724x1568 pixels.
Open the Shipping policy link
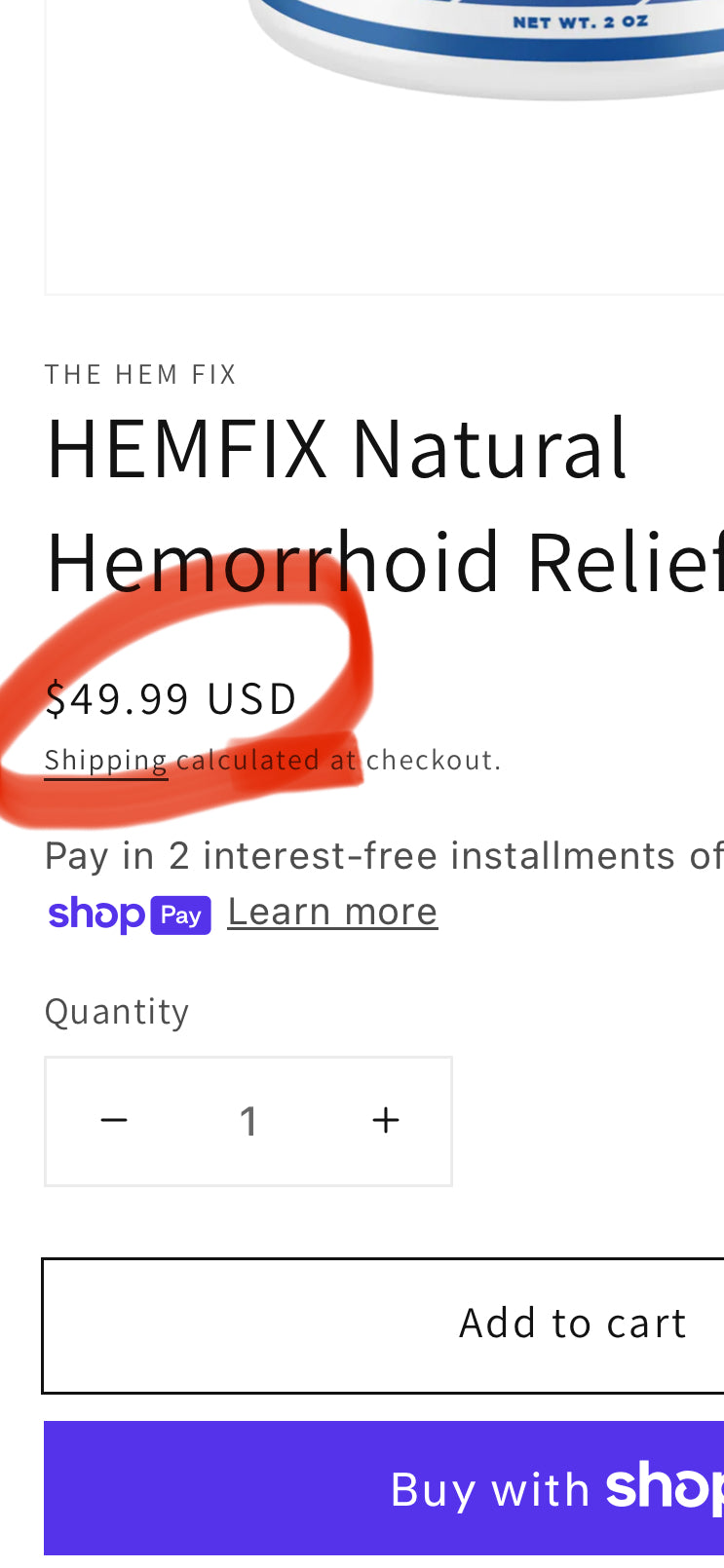[x=106, y=760]
